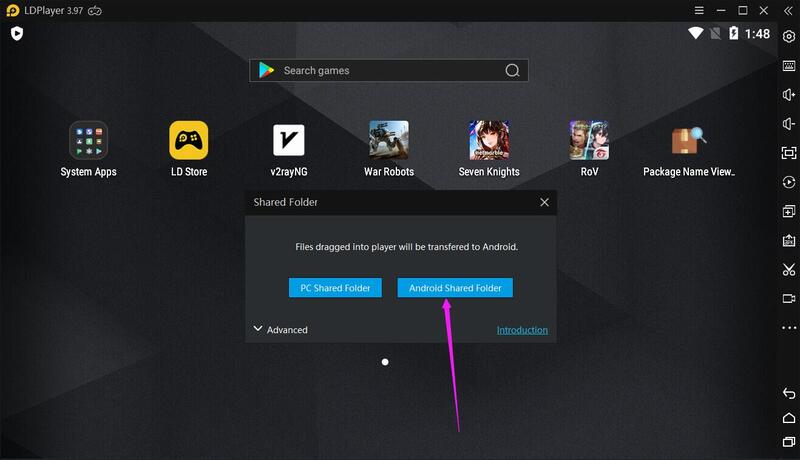Increase volume using sidebar speaker icon

pos(788,95)
